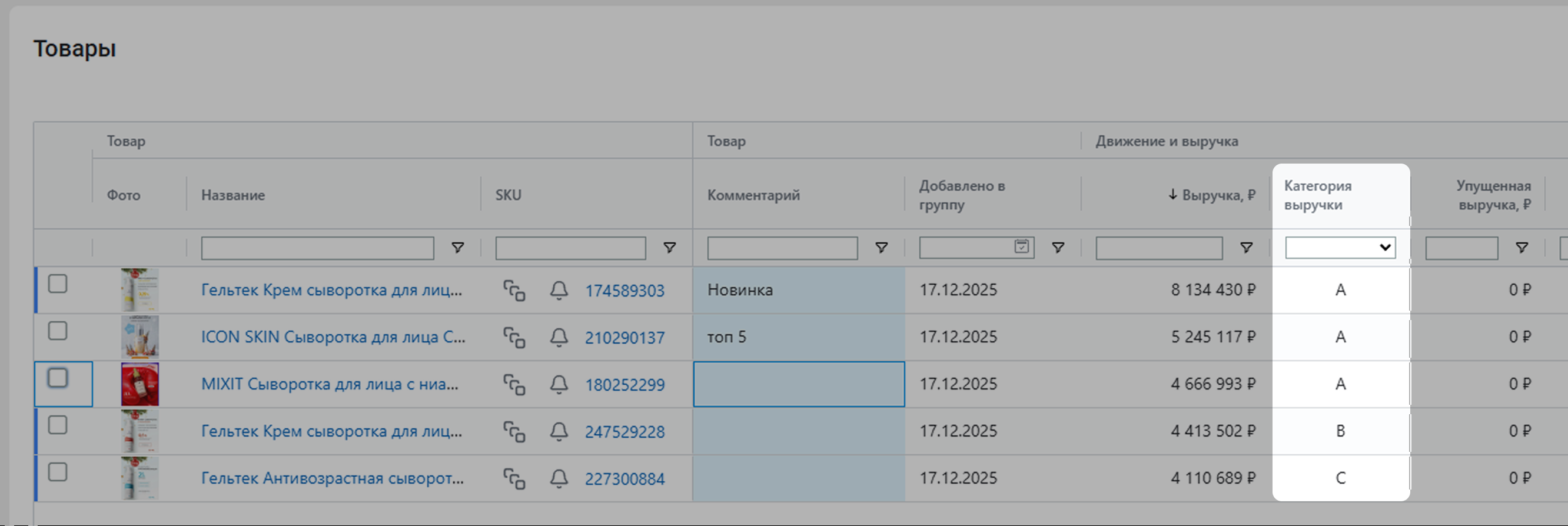
Task: Open the calendar icon in the date filter
Action: point(1021,247)
